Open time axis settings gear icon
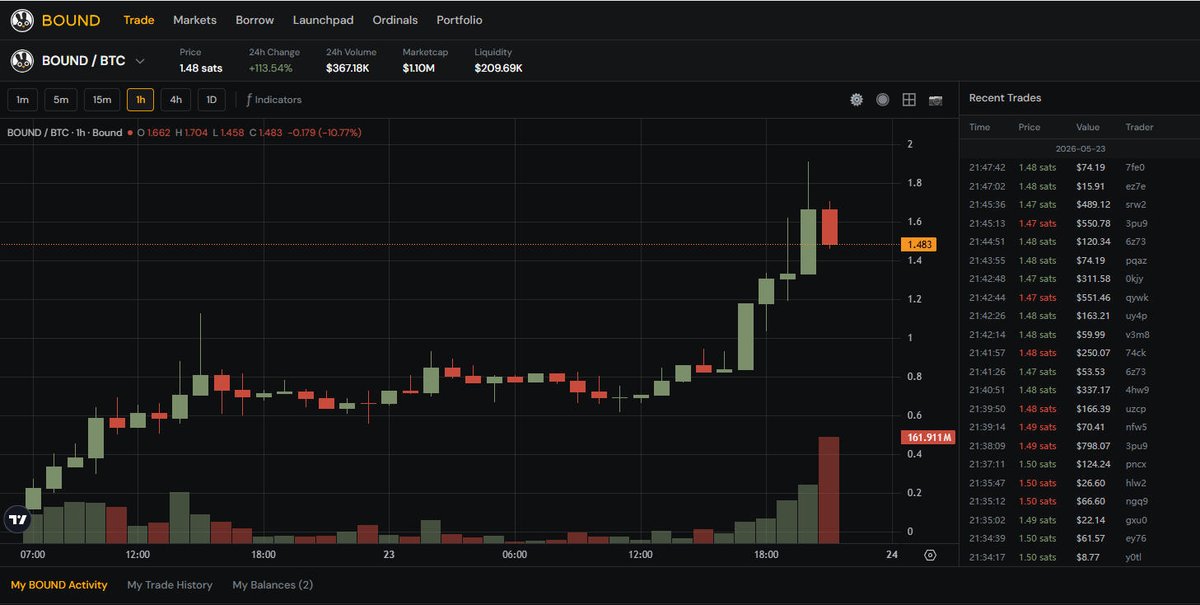 pyautogui.click(x=930, y=555)
